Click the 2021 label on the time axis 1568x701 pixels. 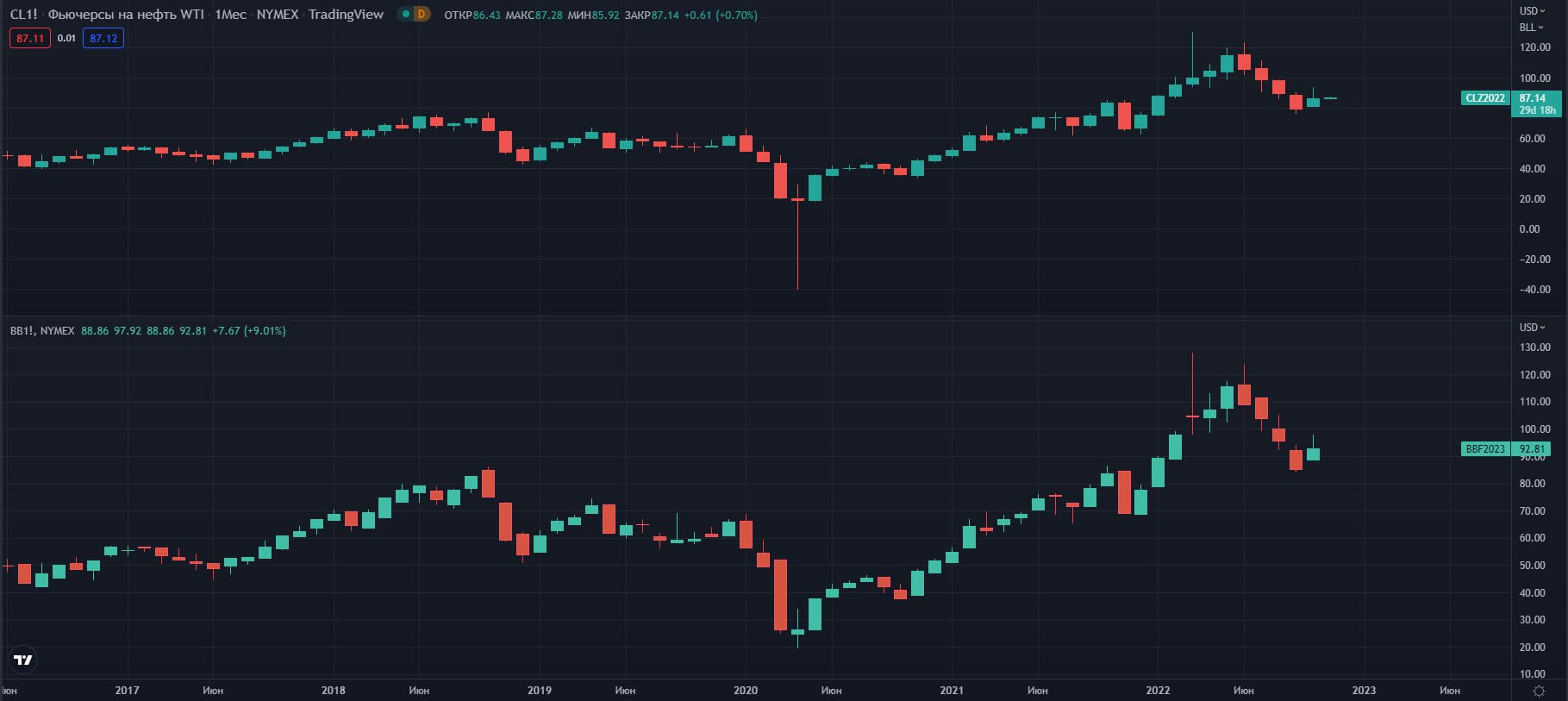click(x=952, y=690)
